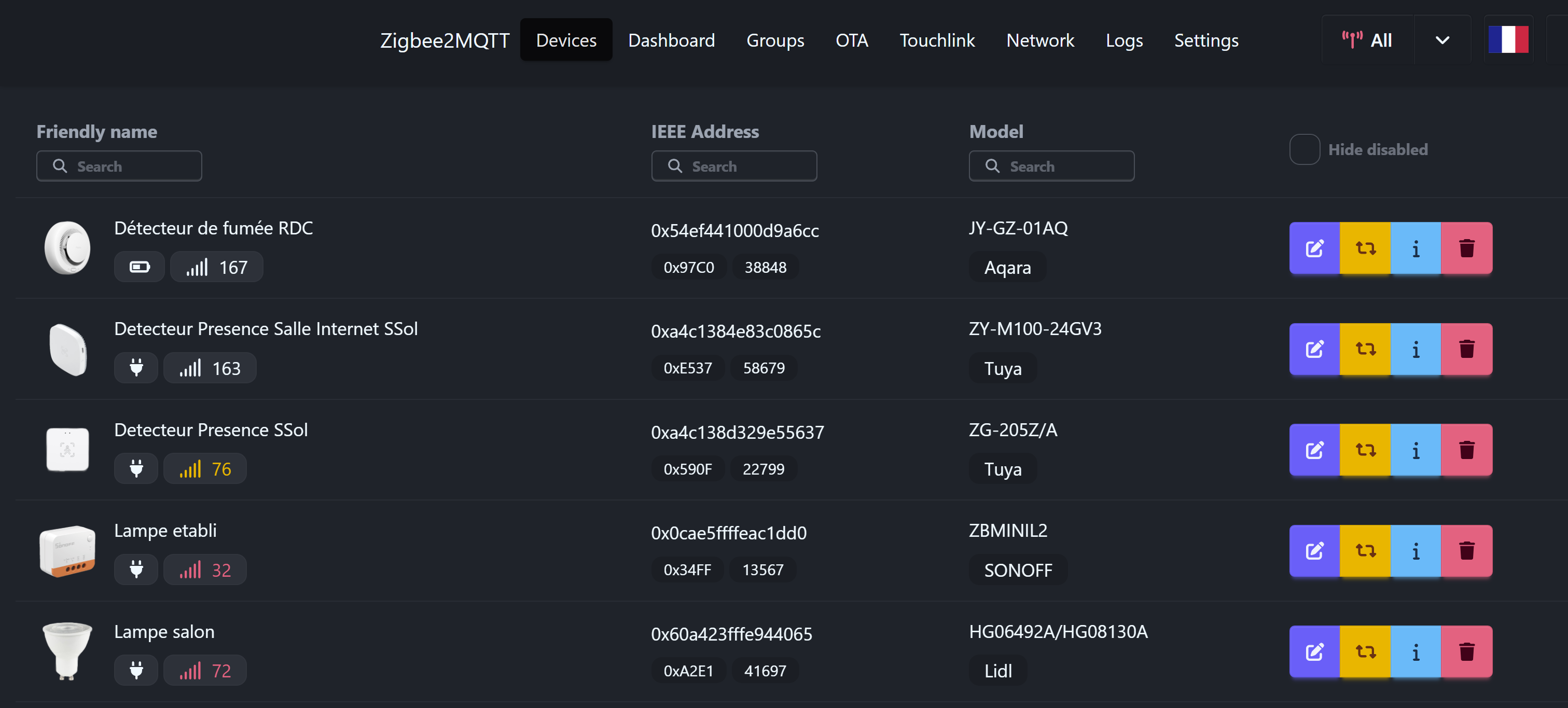This screenshot has height=708, width=1568.
Task: Click smoke detector device thumbnail
Action: (67, 248)
